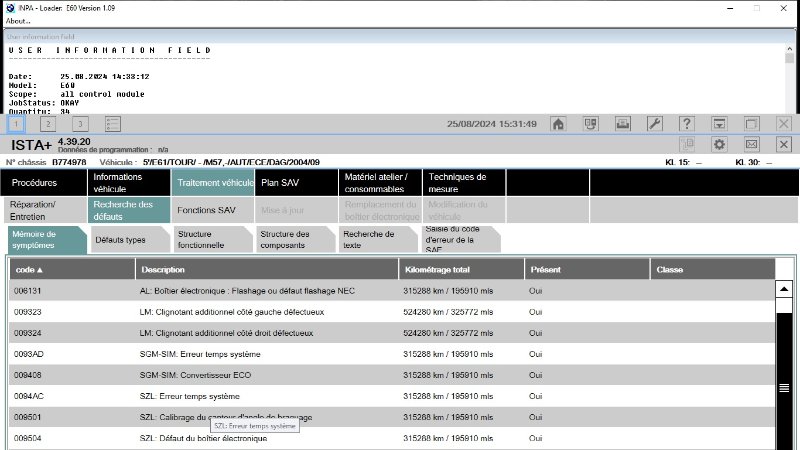Select session slot 1
Image resolution: width=800 pixels, height=450 pixels.
coord(16,124)
